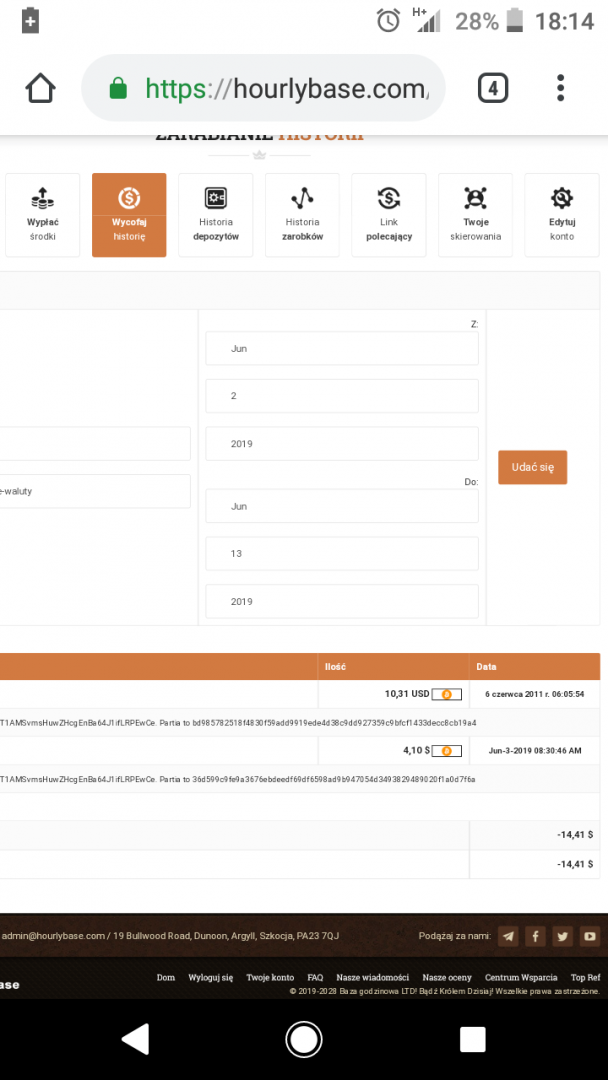This screenshot has height=1080, width=608.
Task: Click the Data column header
Action: pyautogui.click(x=486, y=667)
